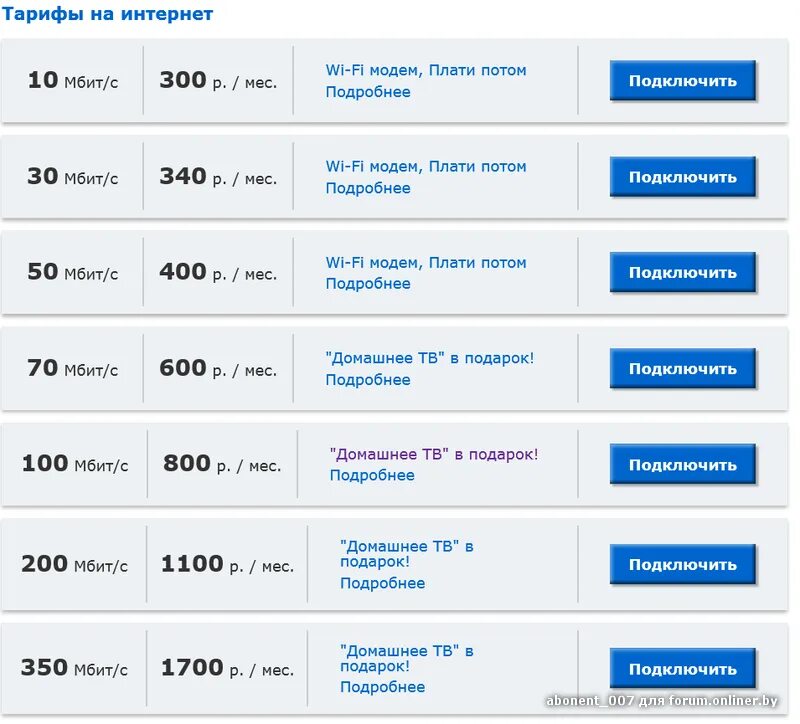Click Подключить for the 30 Мбит/с tariff
Viewport: 800px width, 724px height.
click(x=682, y=177)
